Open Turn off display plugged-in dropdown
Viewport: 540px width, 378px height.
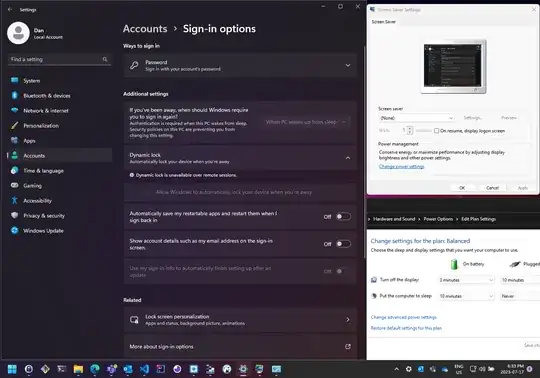pos(520,280)
